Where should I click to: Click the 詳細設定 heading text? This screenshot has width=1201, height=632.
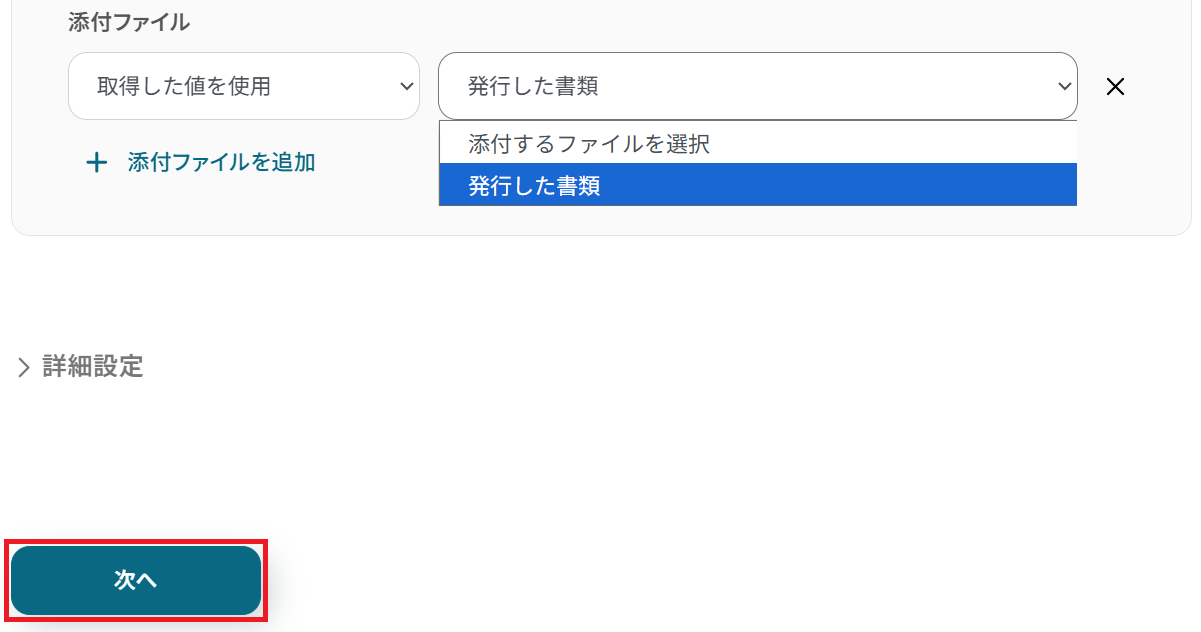point(93,367)
